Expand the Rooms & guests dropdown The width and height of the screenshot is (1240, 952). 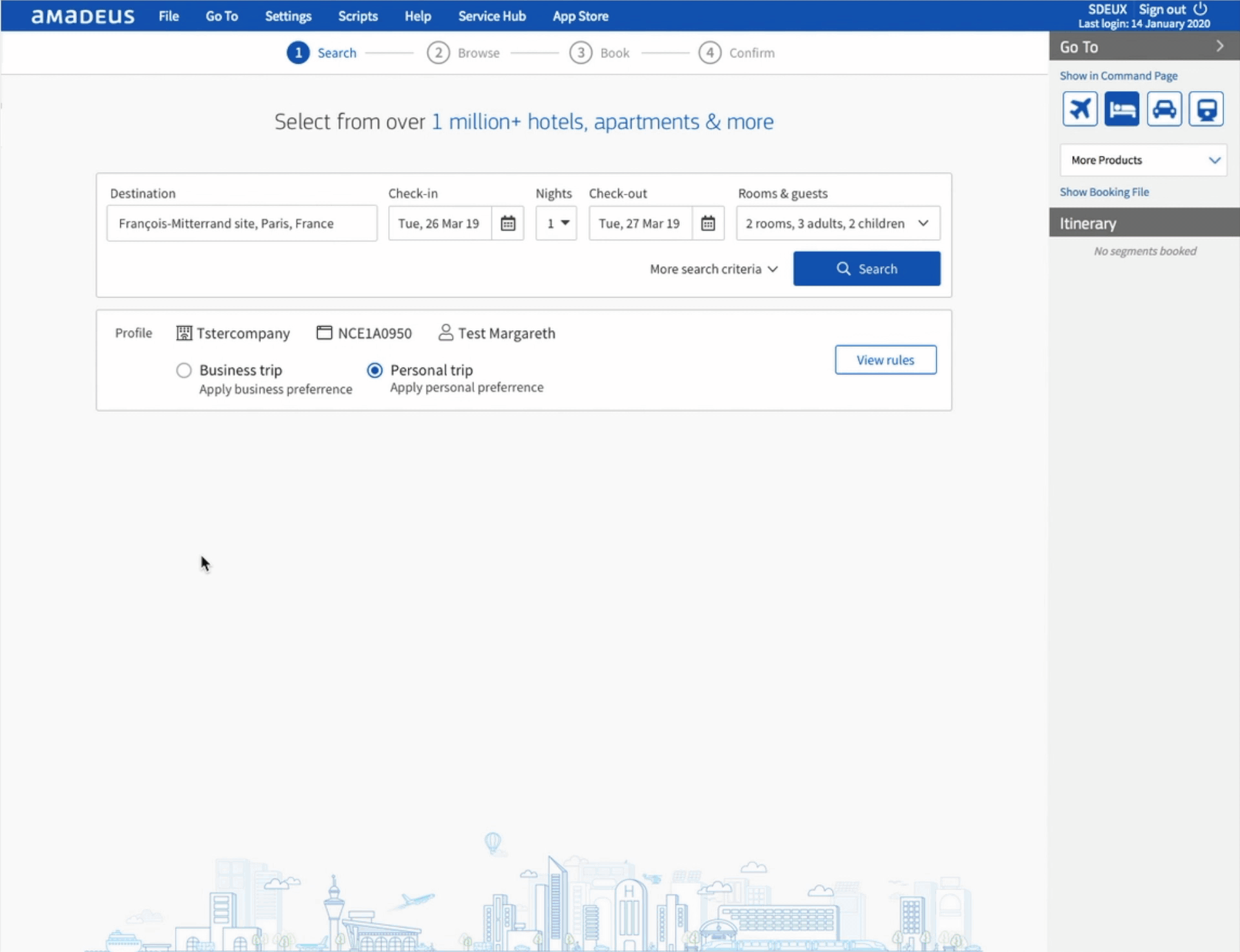tap(838, 223)
